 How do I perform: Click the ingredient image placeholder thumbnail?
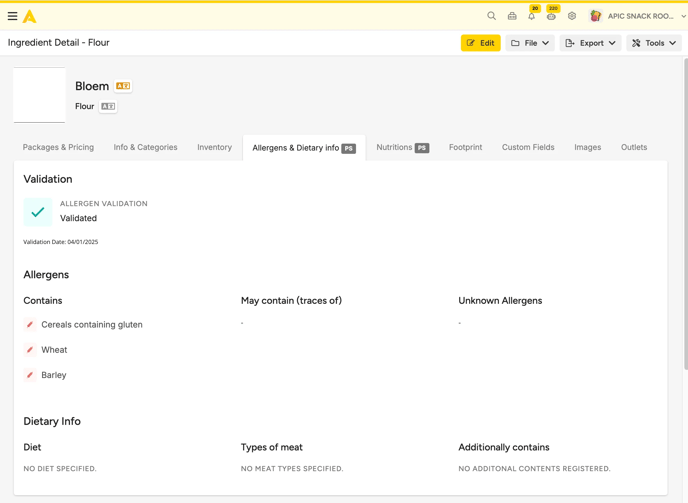coord(39,95)
